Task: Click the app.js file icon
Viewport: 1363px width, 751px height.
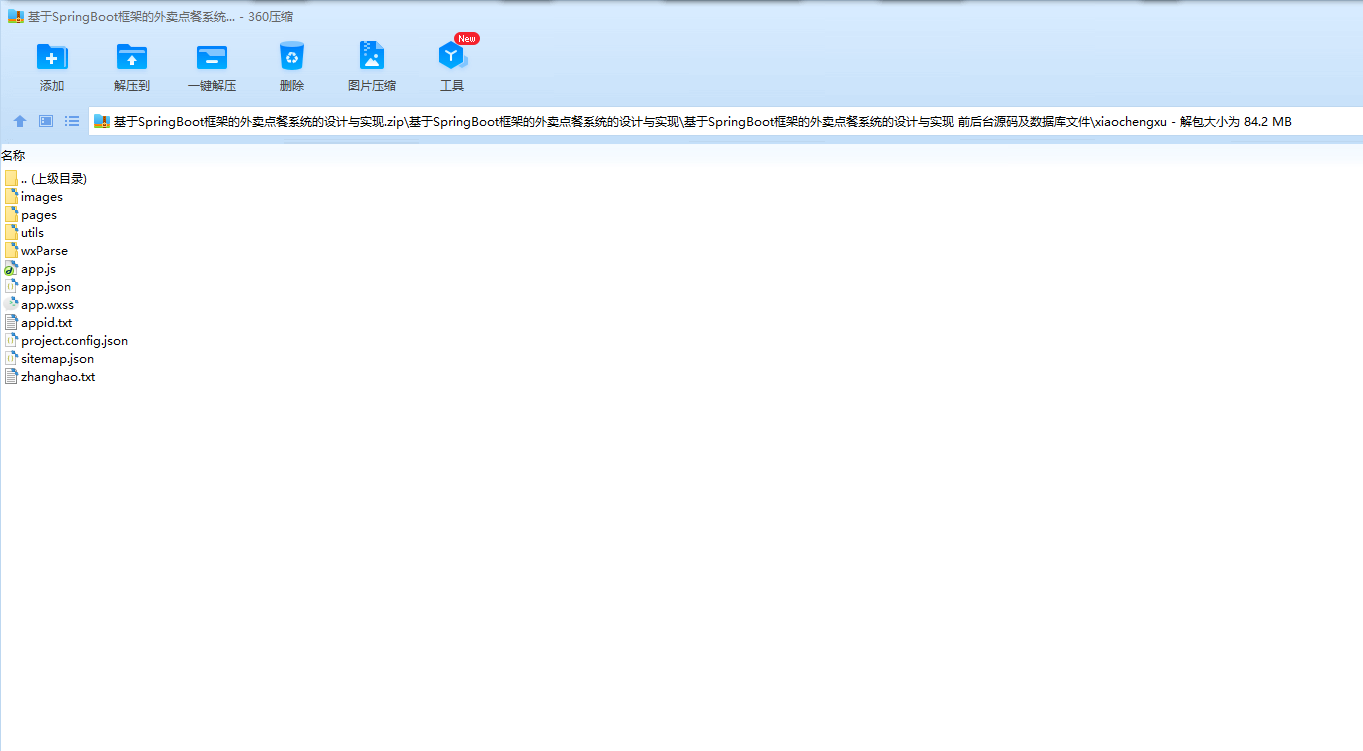Action: tap(11, 268)
